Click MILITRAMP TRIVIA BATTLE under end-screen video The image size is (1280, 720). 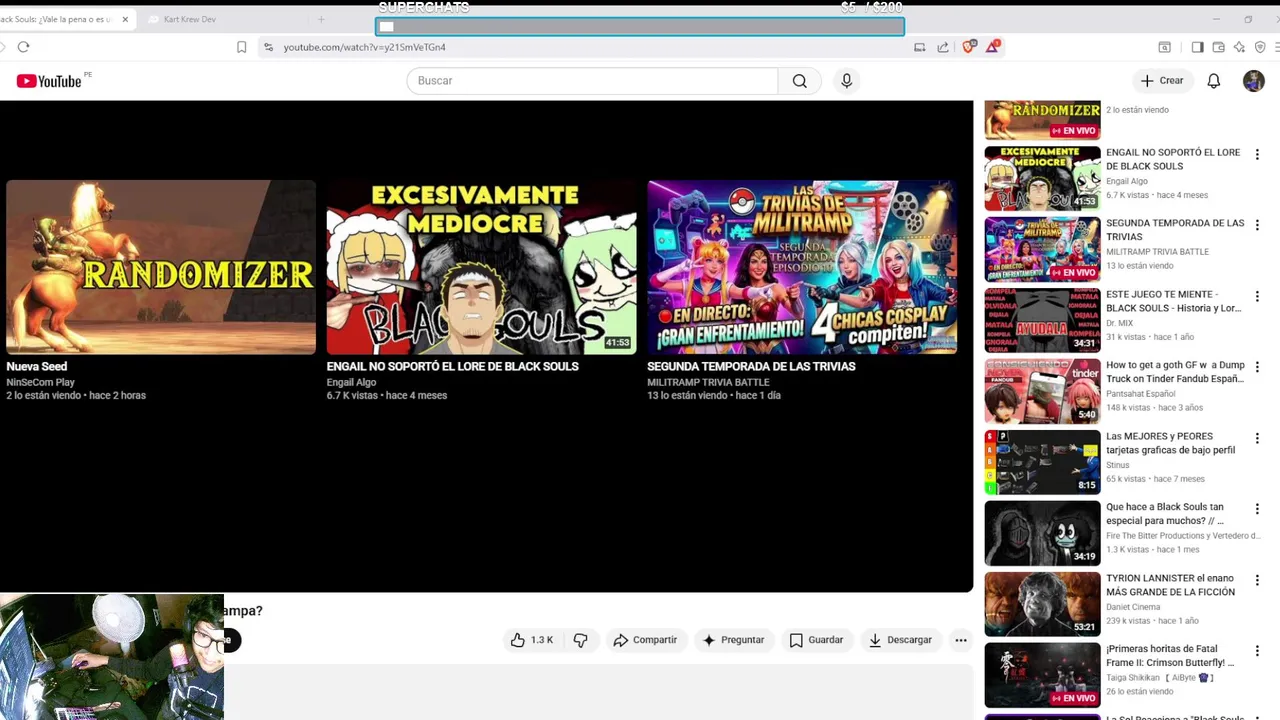tap(708, 382)
